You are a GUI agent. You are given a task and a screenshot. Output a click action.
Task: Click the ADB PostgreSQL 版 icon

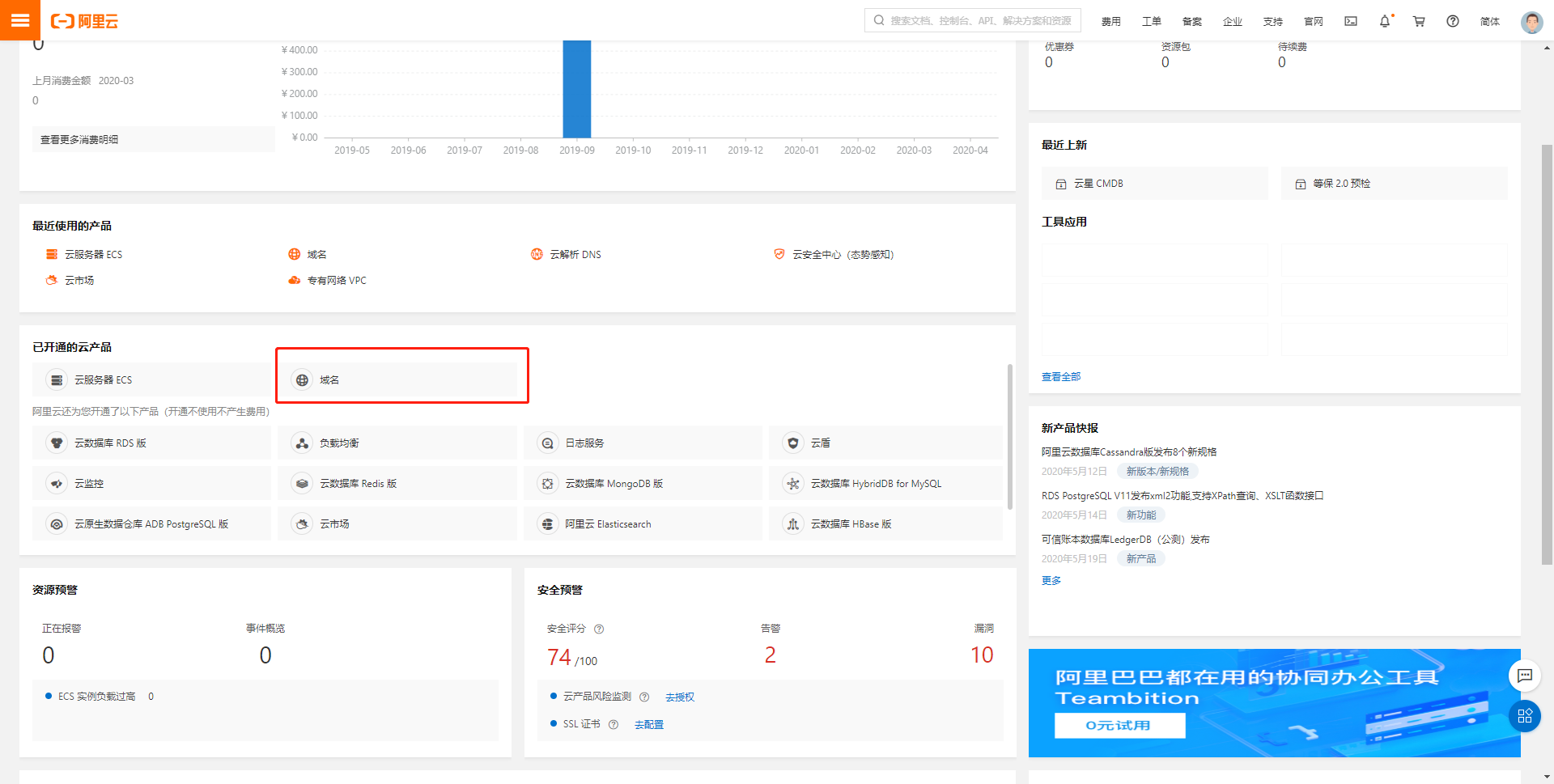57,523
